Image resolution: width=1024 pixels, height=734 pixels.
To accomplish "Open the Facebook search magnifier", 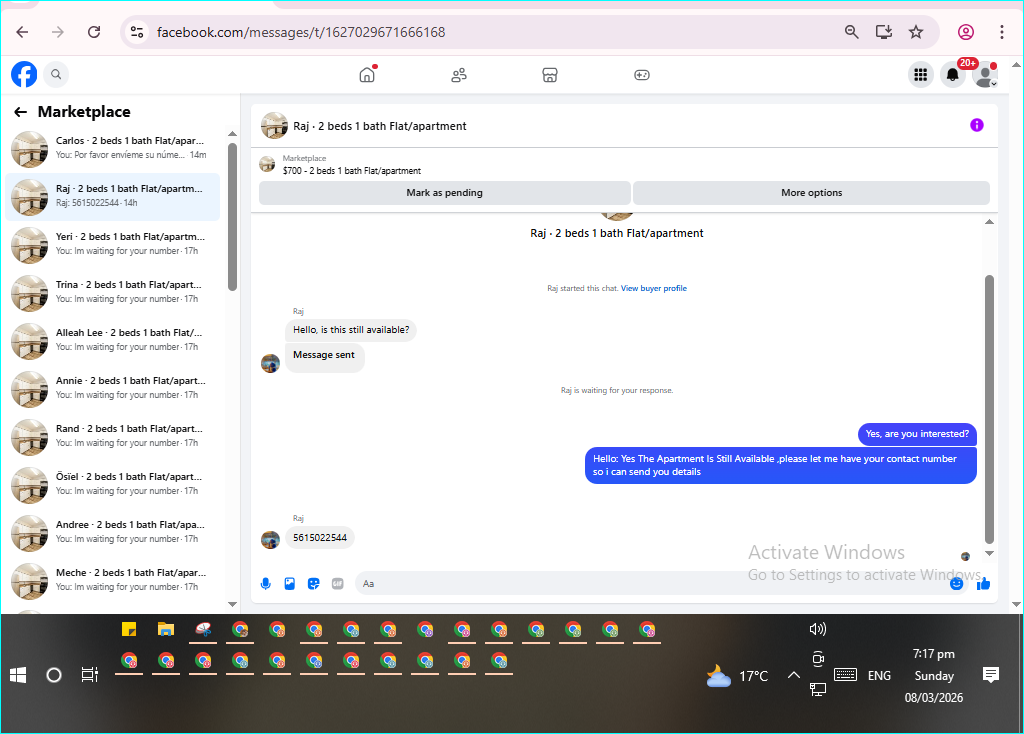I will pos(56,74).
